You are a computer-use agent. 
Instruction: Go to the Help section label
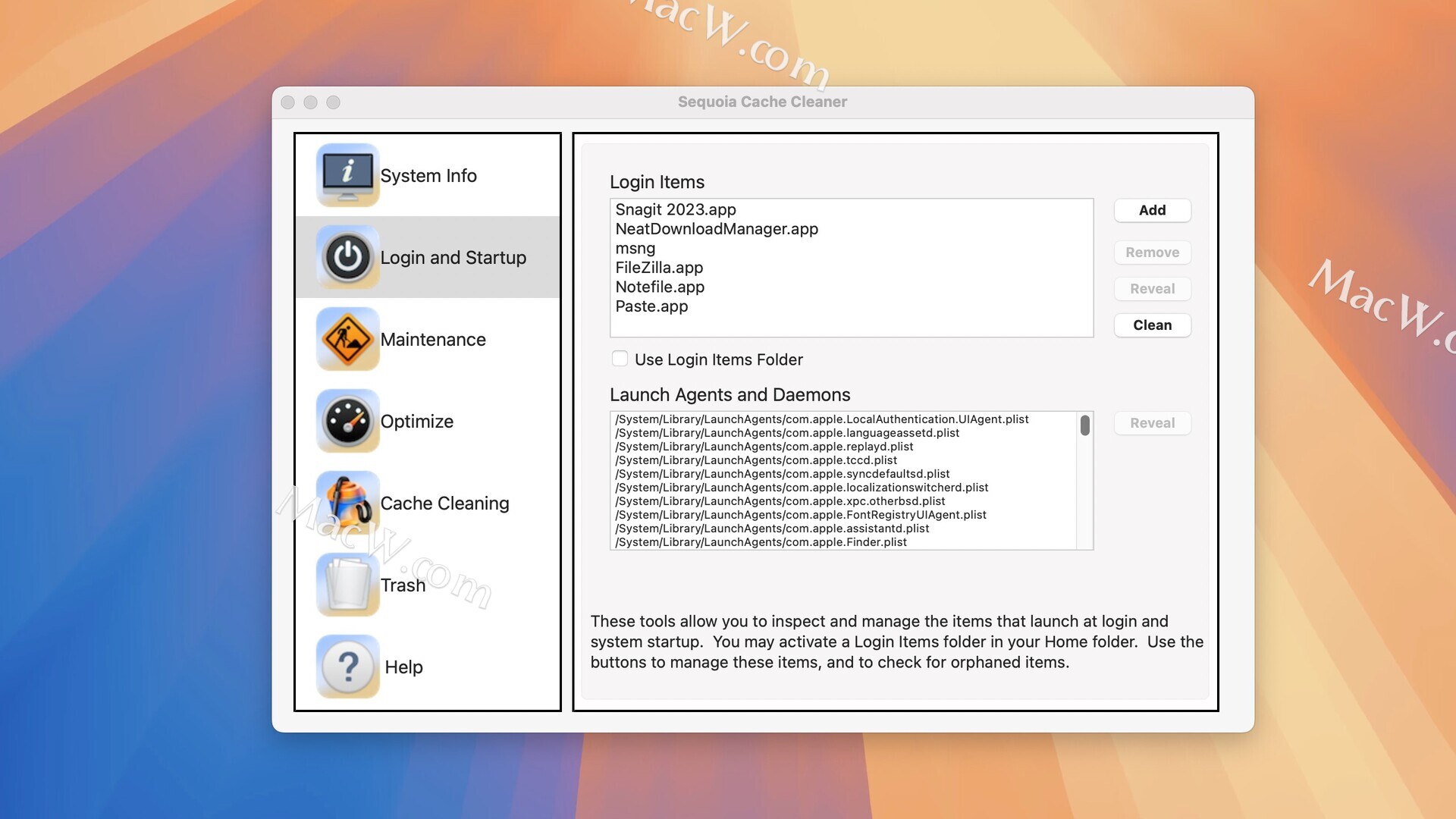pos(403,667)
